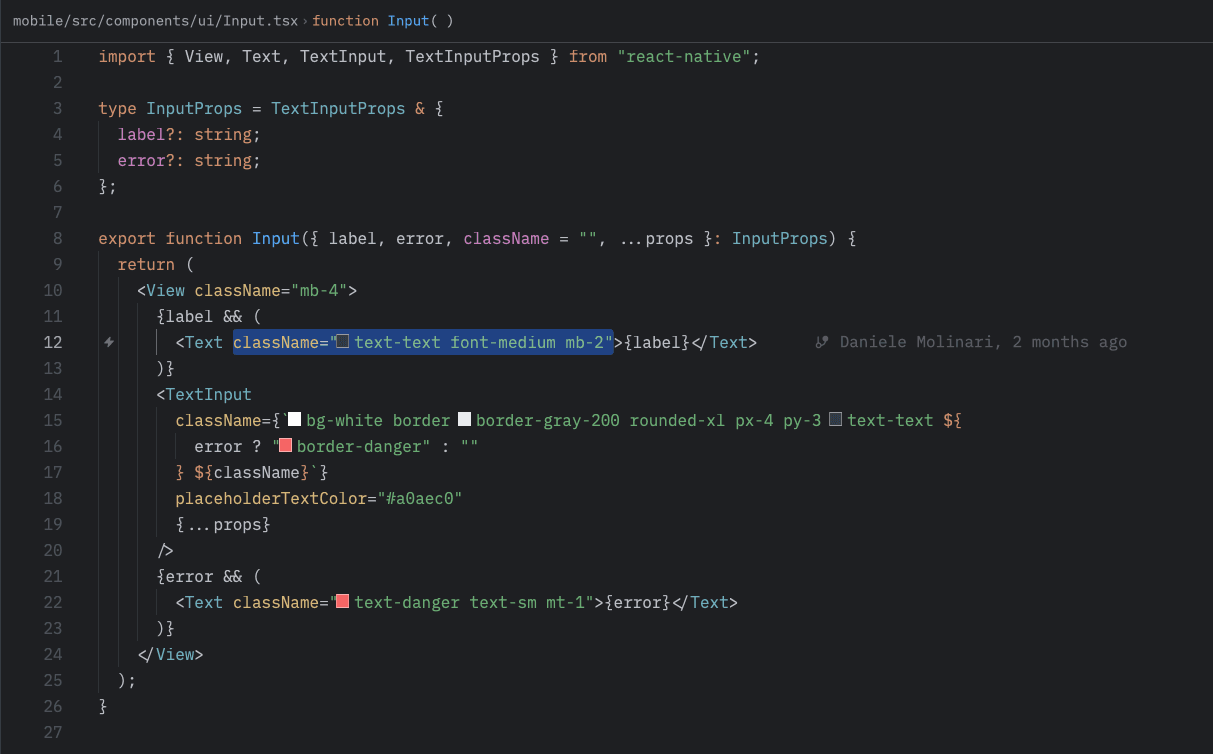The height and width of the screenshot is (754, 1213).
Task: Click the git blame icon before Daniele Molinari
Action: 822,342
